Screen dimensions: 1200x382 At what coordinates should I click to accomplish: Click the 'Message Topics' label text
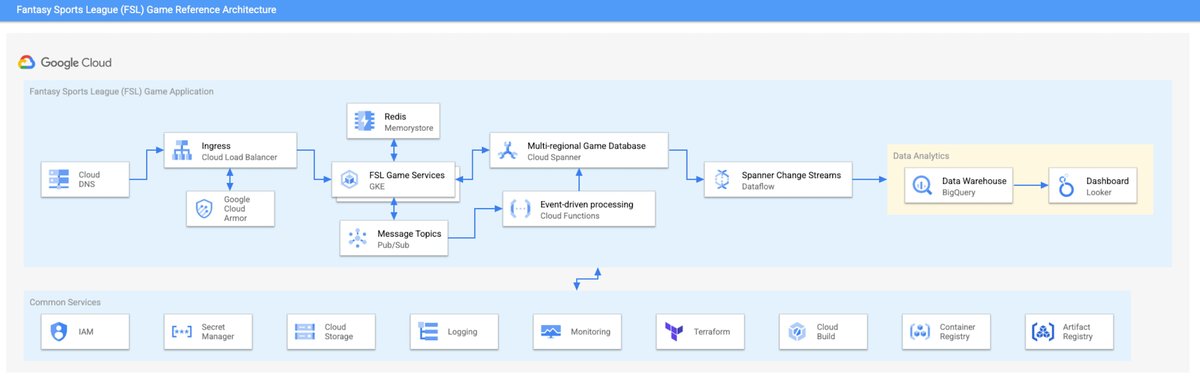(x=408, y=233)
